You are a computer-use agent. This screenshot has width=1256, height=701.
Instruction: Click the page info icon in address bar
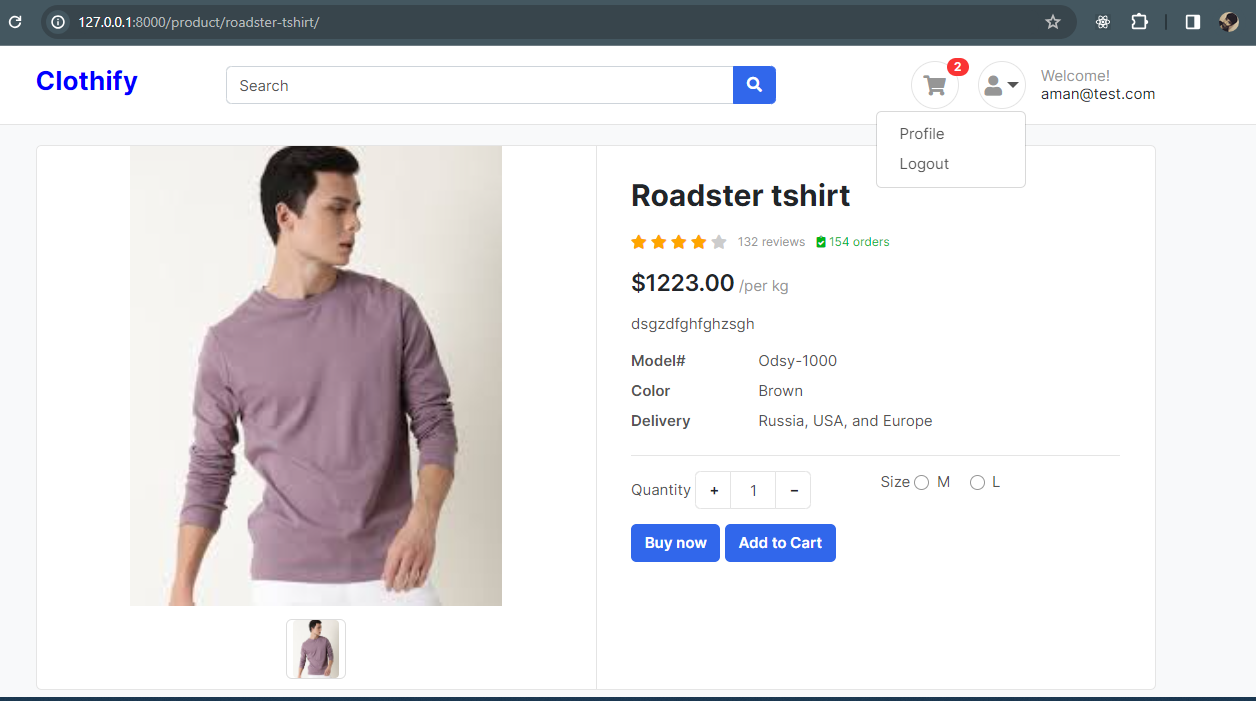pos(58,20)
